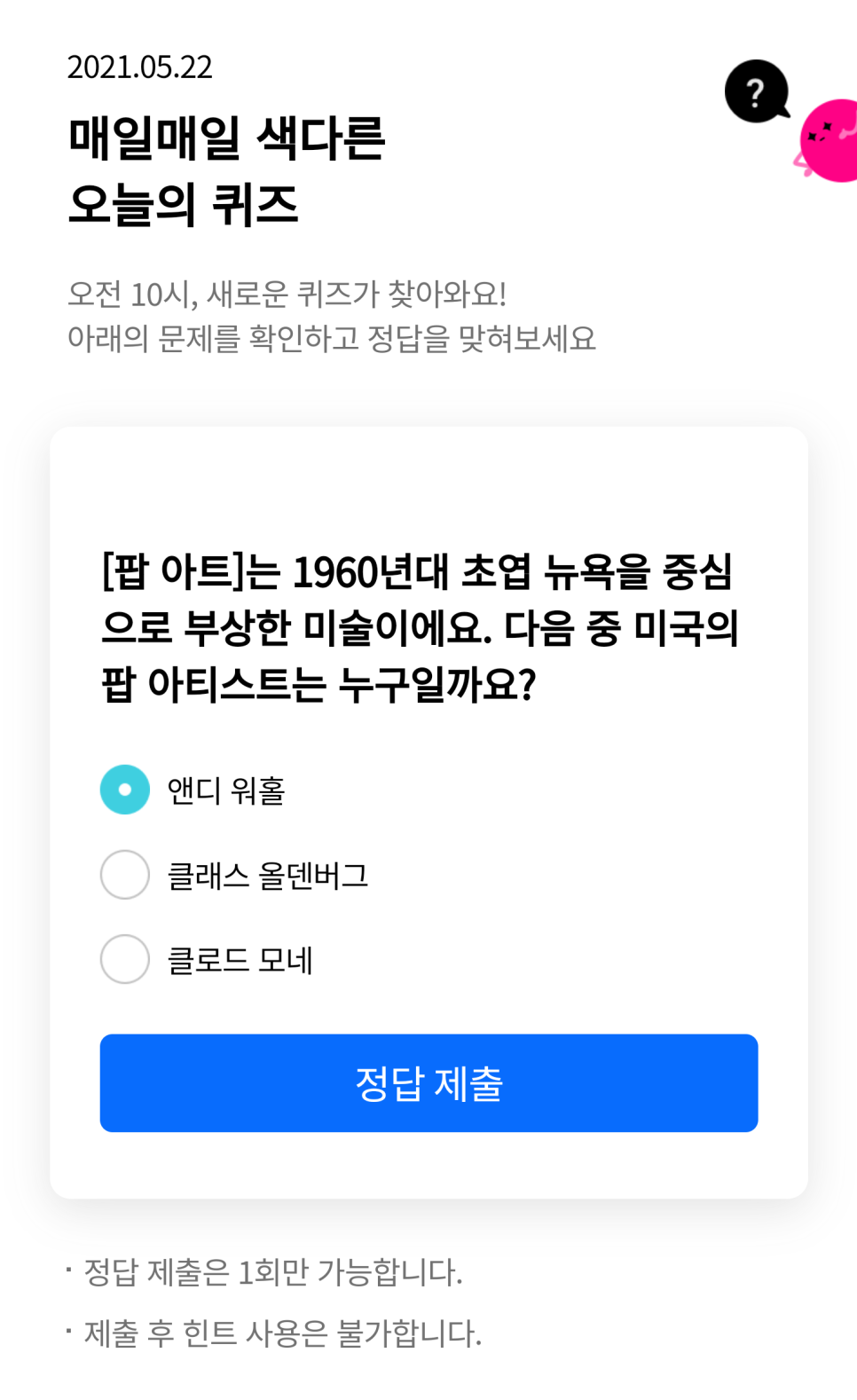Image resolution: width=857 pixels, height=1400 pixels.
Task: Choose the 클래스 올덴버그 radio button
Action: (x=125, y=875)
